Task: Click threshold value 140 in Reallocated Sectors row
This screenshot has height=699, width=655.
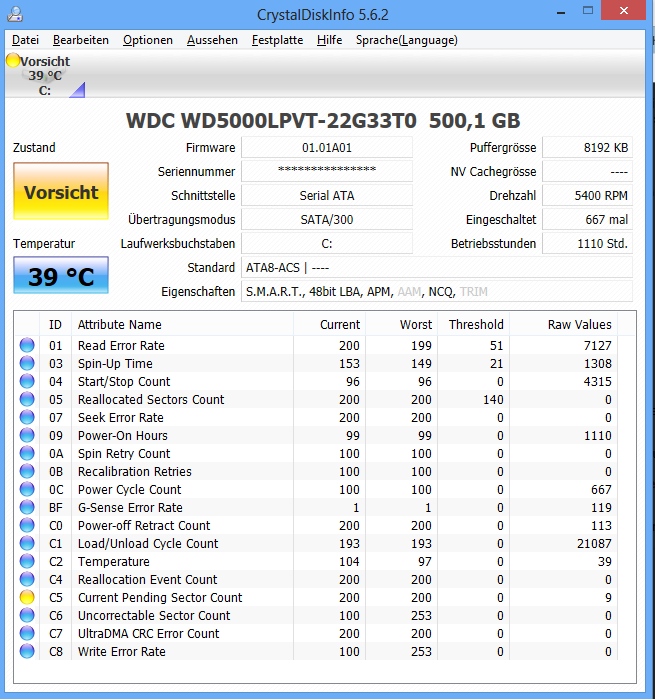Action: click(x=493, y=399)
